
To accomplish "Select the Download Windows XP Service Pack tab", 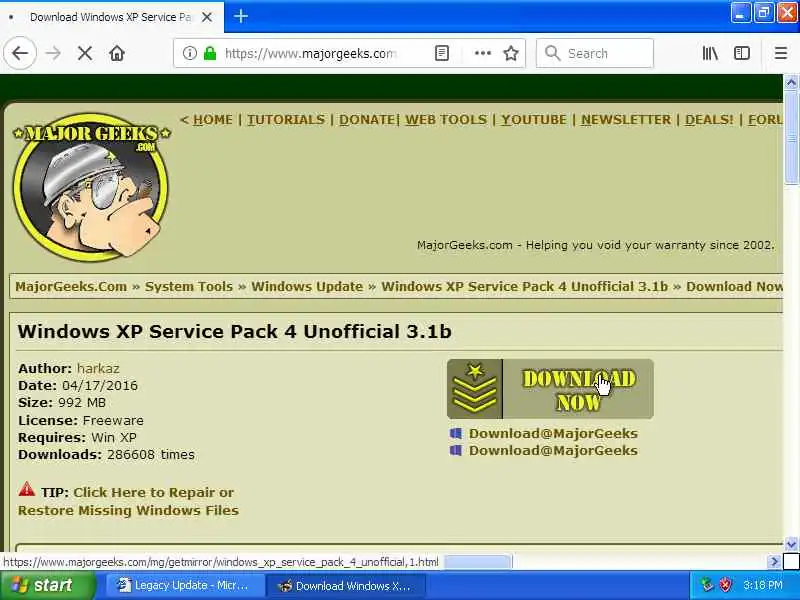I will (111, 17).
